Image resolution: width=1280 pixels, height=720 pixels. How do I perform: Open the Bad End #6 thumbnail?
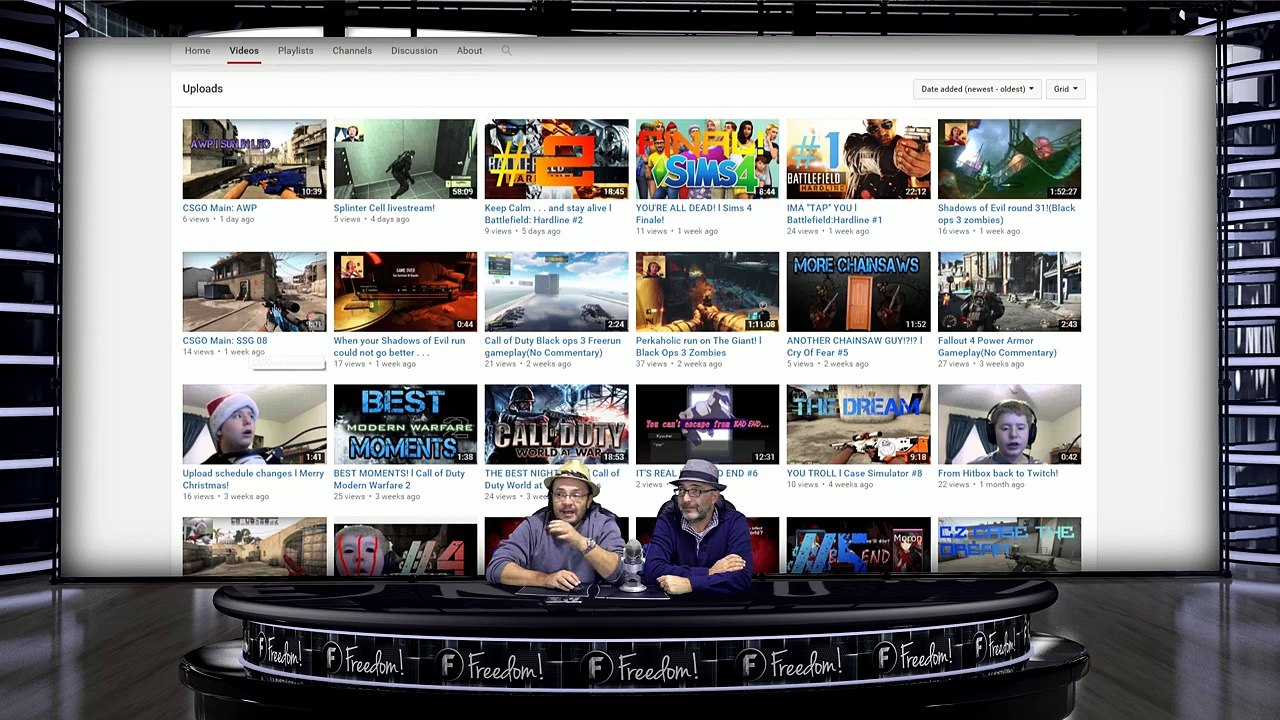coord(707,425)
